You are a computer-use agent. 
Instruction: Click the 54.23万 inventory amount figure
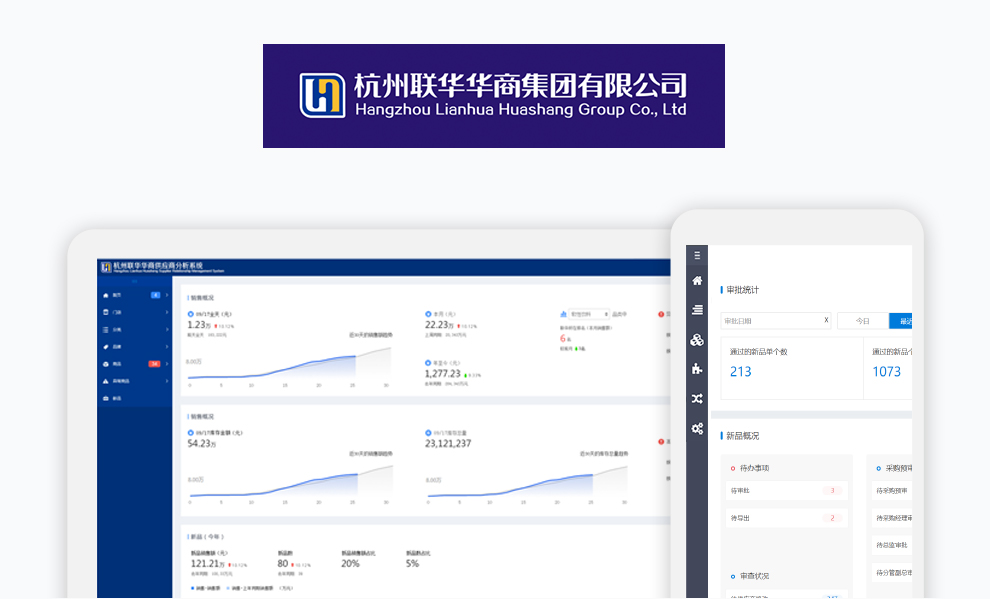201,444
